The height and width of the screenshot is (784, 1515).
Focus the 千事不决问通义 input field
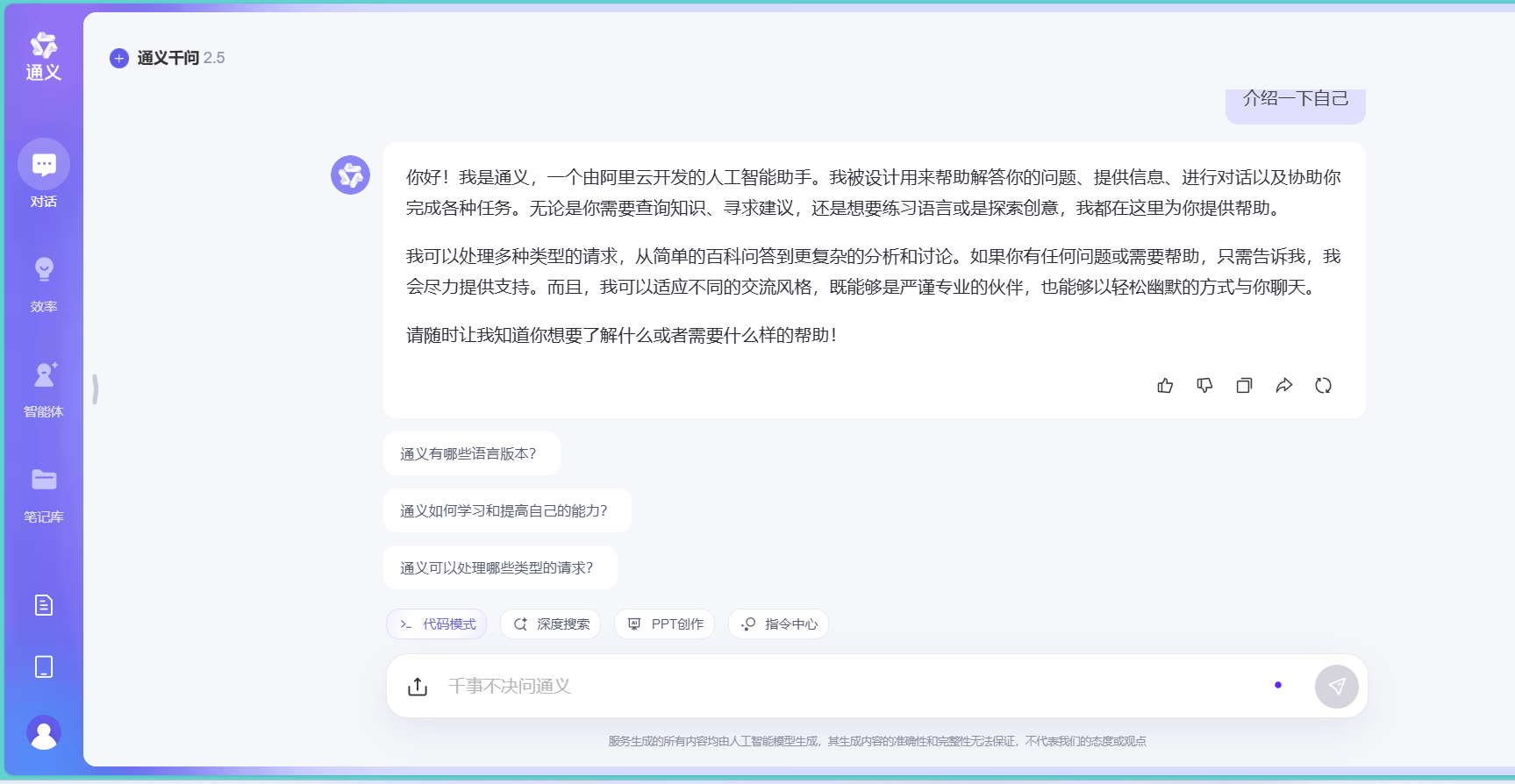pyautogui.click(x=851, y=686)
